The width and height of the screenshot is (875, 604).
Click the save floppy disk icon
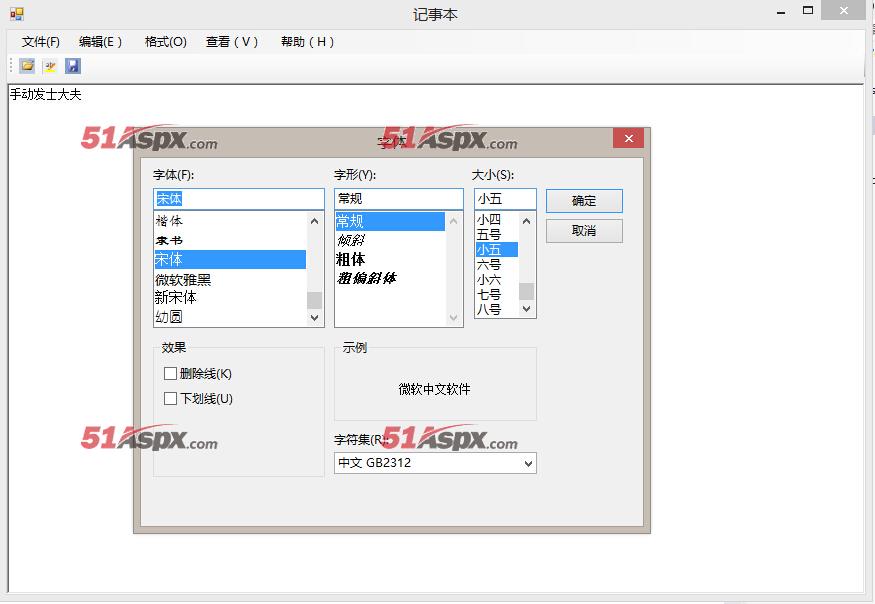73,66
